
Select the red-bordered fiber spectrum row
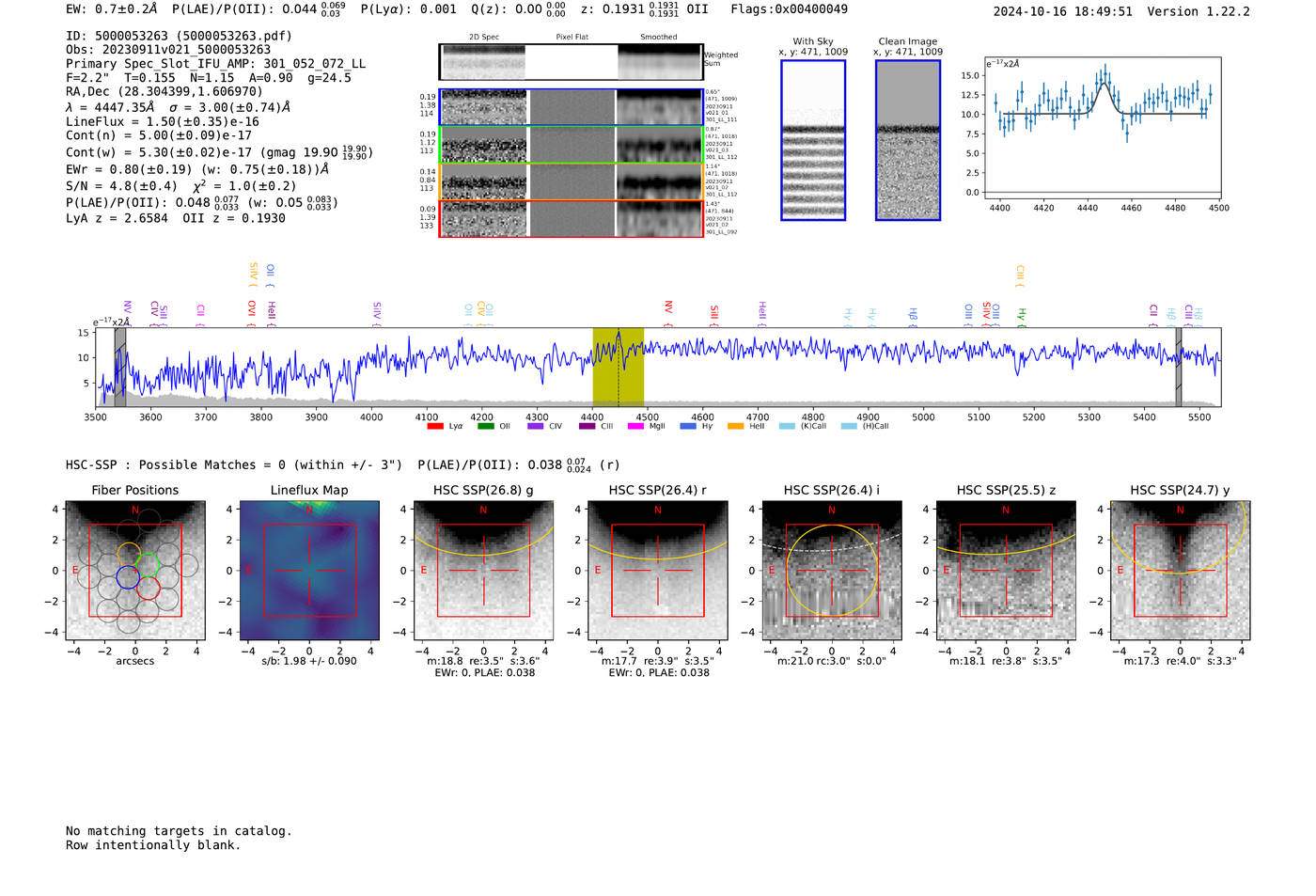click(572, 218)
